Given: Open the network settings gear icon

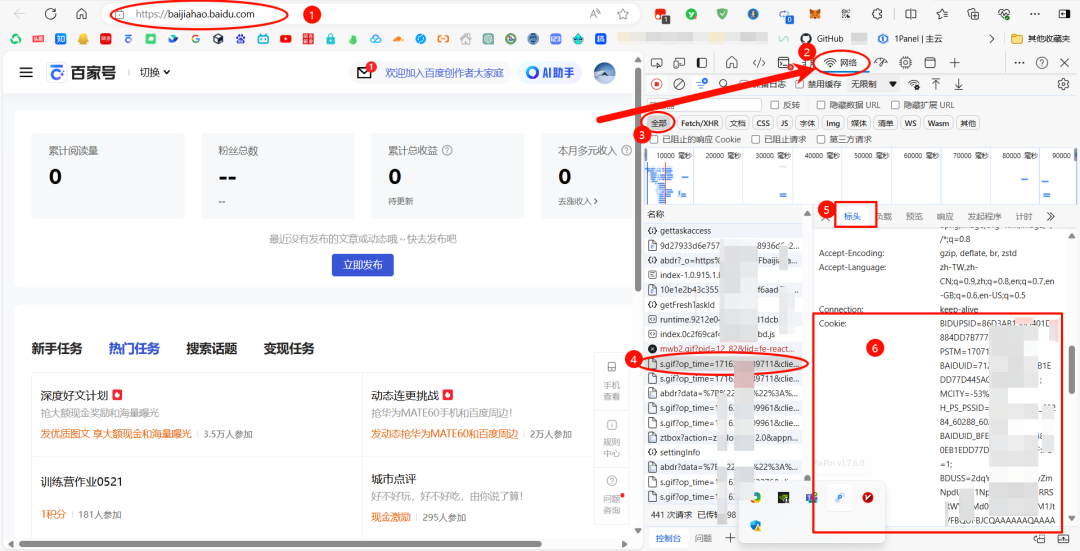Looking at the screenshot, I should 1063,84.
